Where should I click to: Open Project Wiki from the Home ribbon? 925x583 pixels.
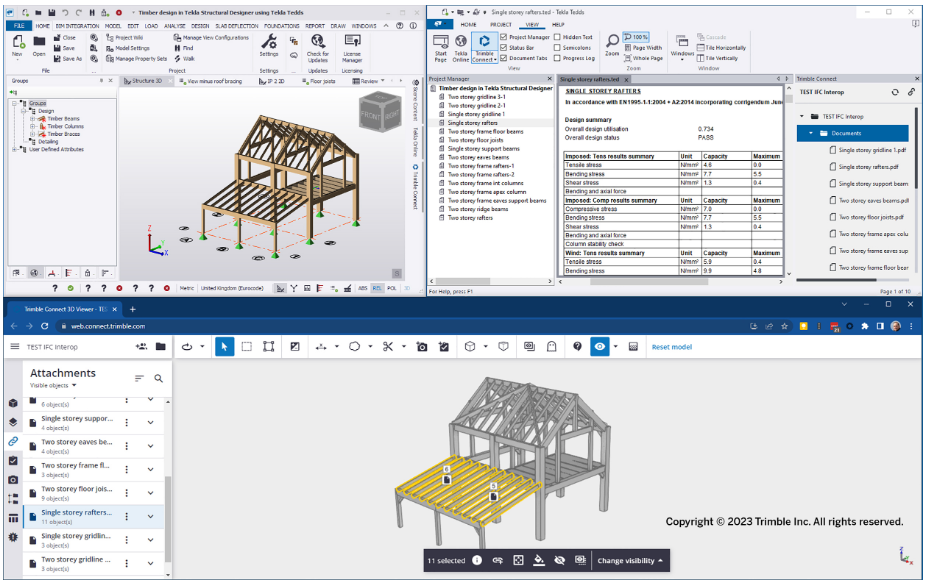[x=128, y=39]
